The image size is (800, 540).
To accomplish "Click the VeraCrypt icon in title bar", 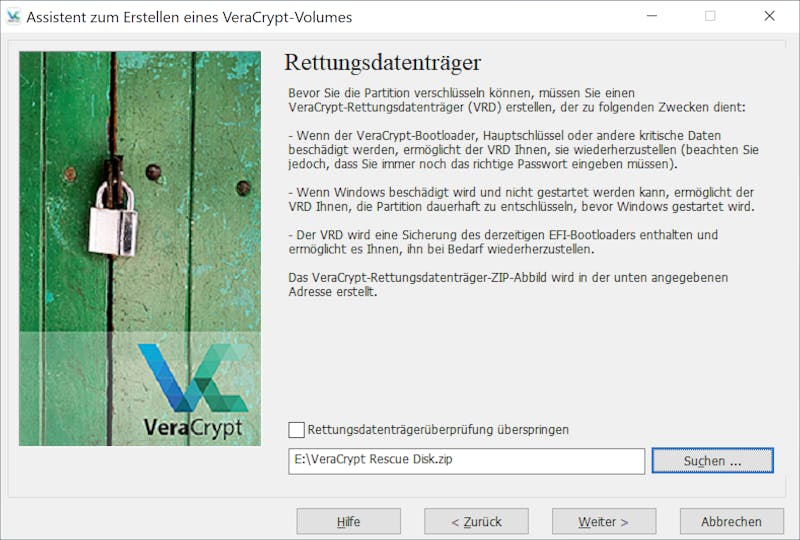I will (x=13, y=17).
